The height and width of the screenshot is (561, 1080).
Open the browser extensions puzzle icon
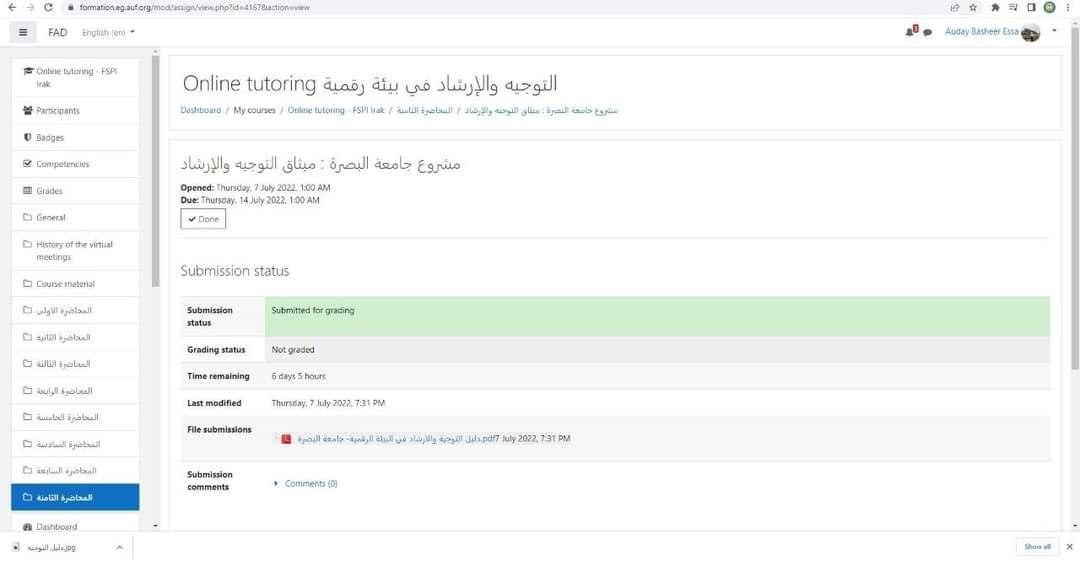click(x=995, y=7)
